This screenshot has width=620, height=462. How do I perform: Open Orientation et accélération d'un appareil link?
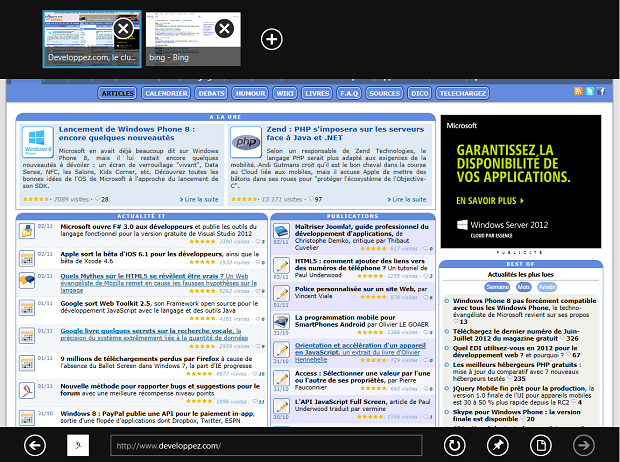tap(360, 352)
